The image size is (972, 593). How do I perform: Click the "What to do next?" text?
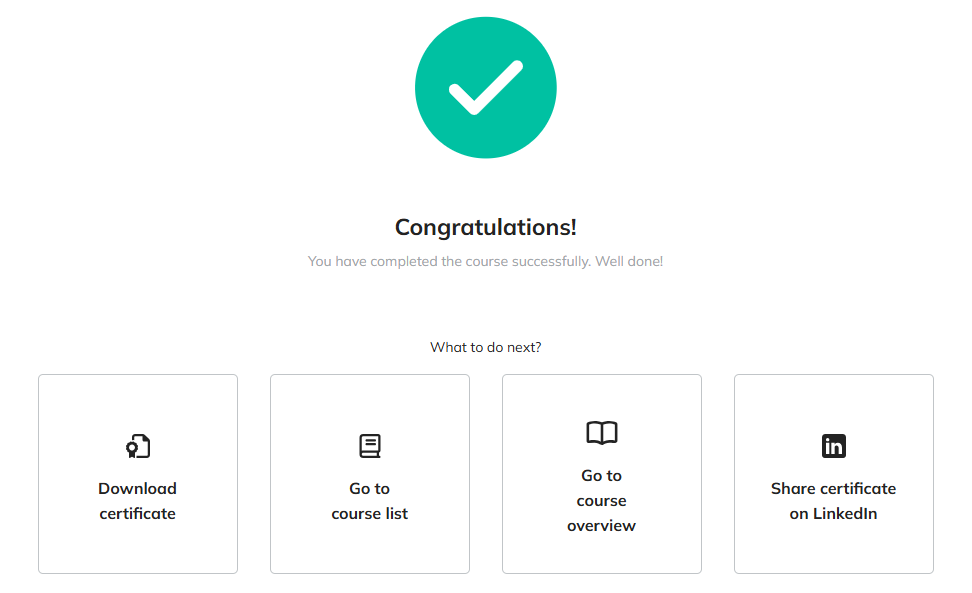[x=485, y=347]
